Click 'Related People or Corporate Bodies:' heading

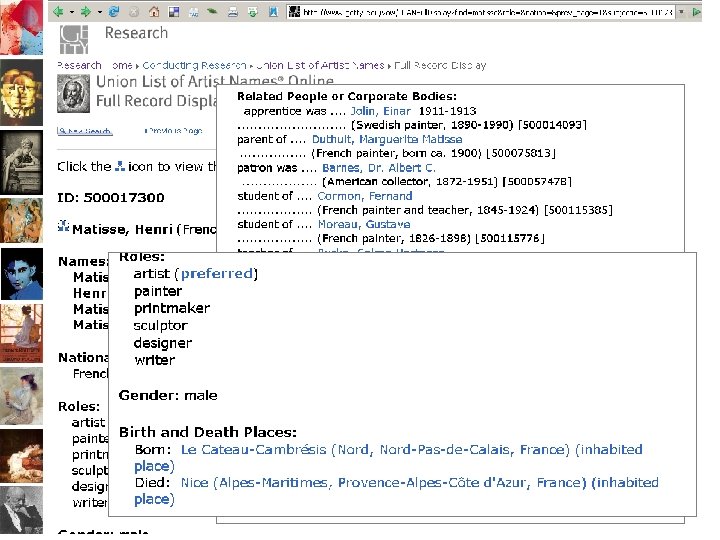coord(347,96)
